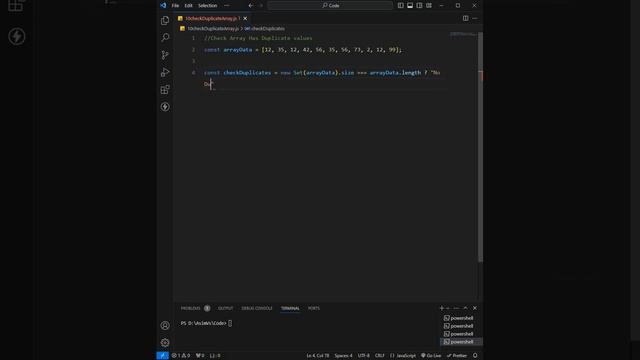This screenshot has height=360, width=640.
Task: Split the editor to the right
Action: pos(465,18)
